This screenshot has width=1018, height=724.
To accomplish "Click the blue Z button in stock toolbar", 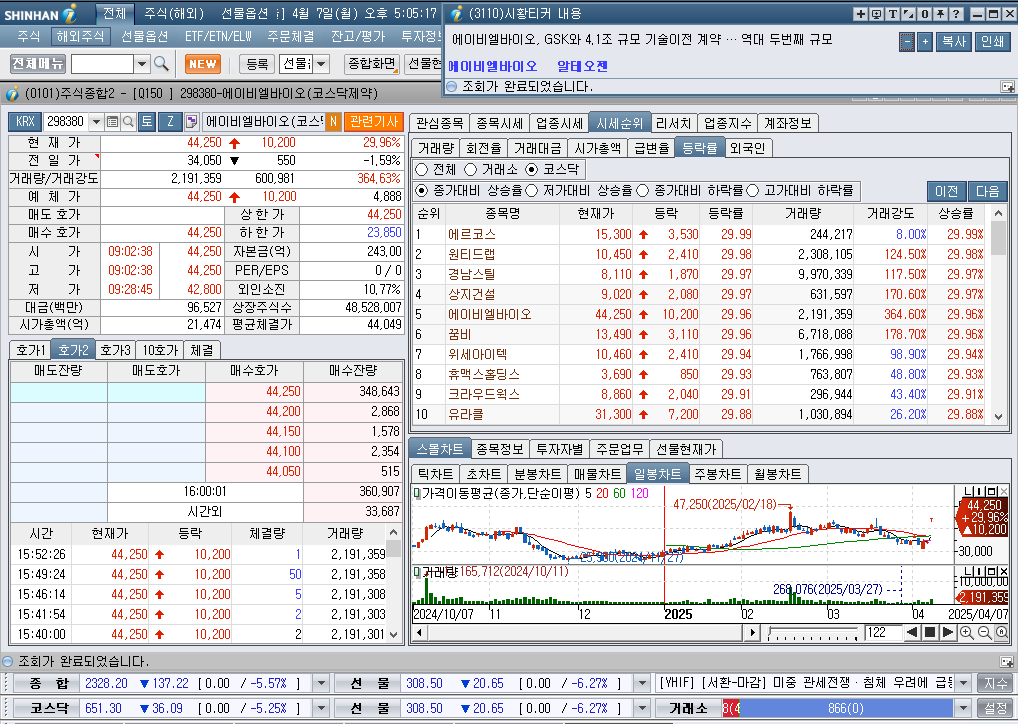I will pyautogui.click(x=170, y=121).
